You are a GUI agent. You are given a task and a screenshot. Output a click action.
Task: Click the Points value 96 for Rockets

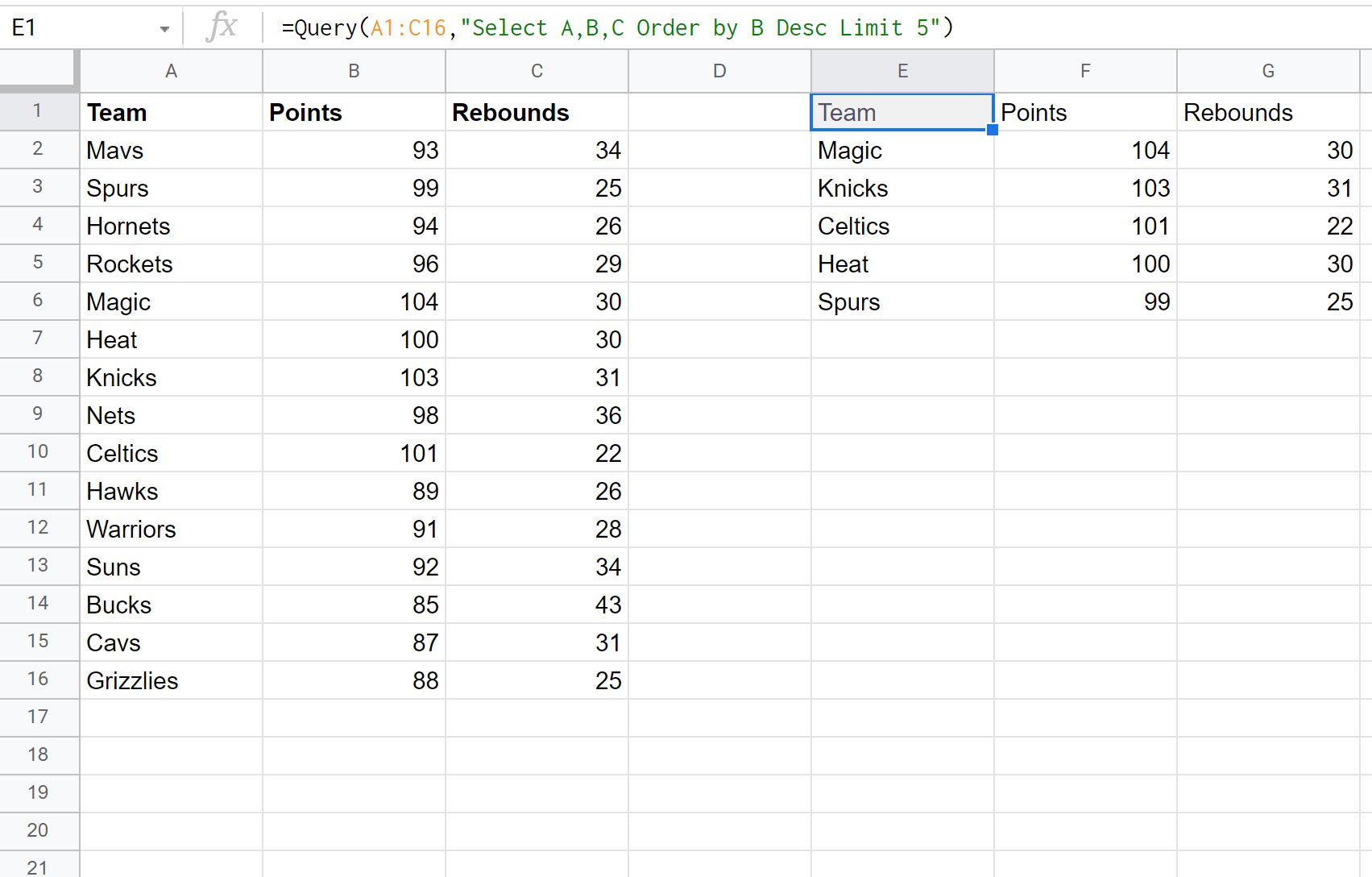coord(354,264)
